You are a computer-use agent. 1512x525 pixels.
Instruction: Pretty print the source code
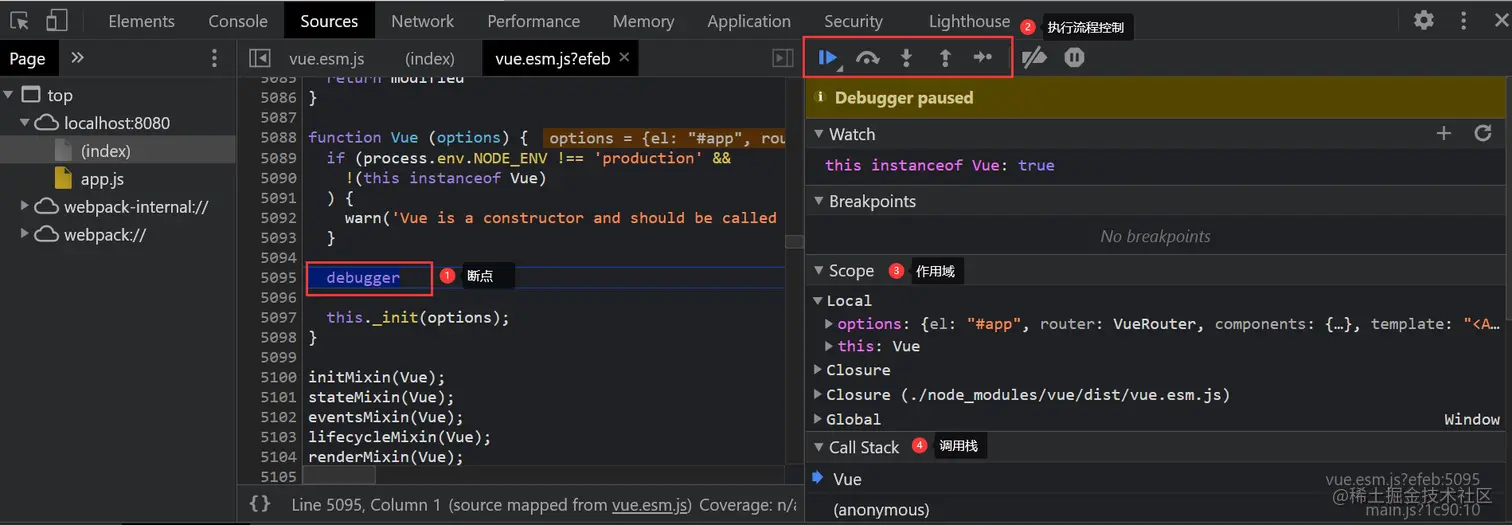pos(260,504)
